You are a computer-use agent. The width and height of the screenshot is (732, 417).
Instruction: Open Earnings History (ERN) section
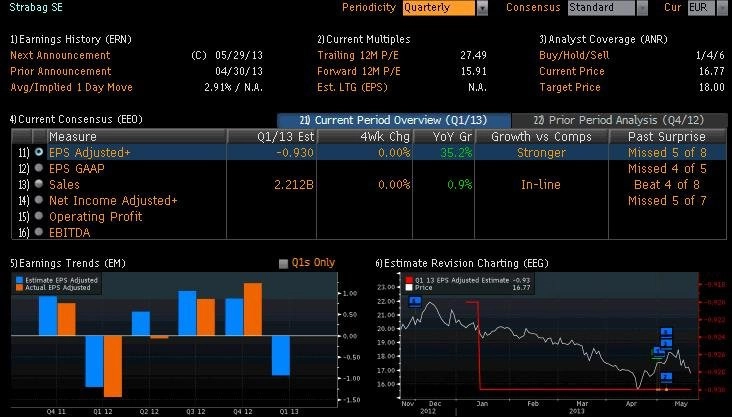pos(71,39)
